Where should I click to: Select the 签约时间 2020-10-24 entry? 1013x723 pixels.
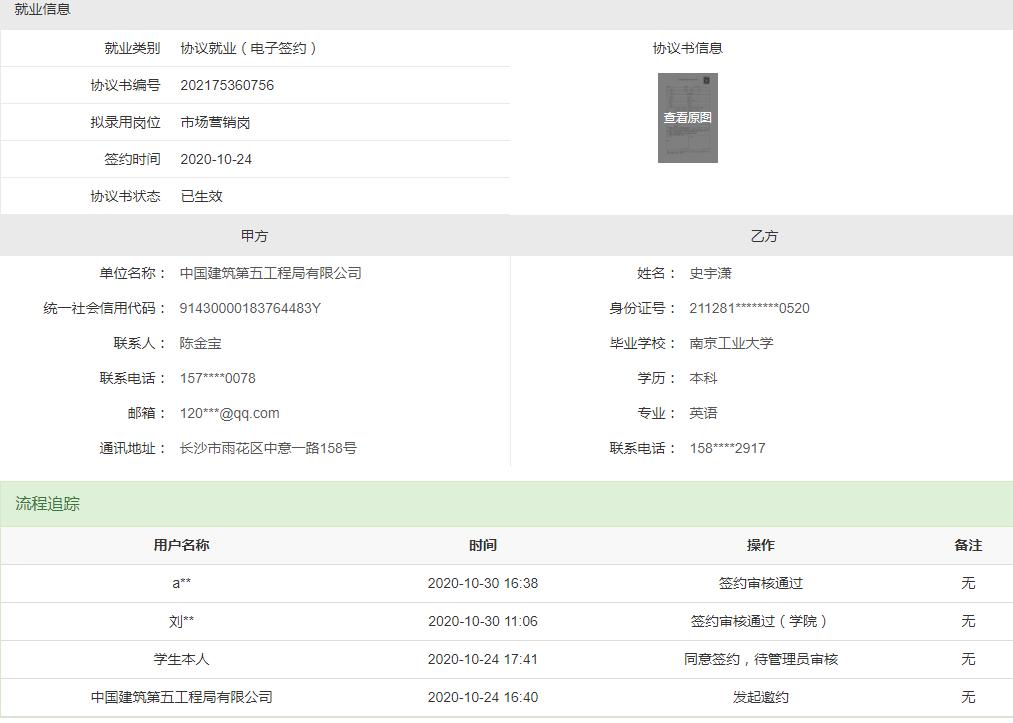216,158
